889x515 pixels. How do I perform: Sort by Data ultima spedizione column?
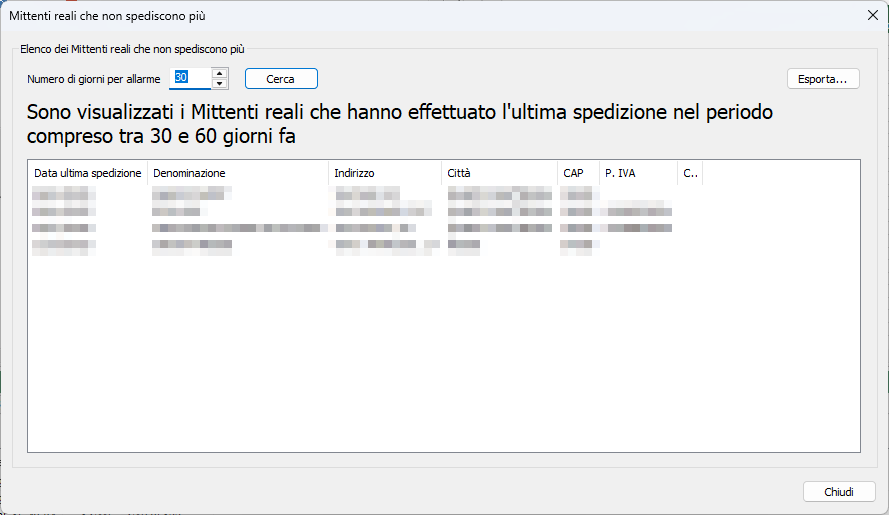coord(87,173)
